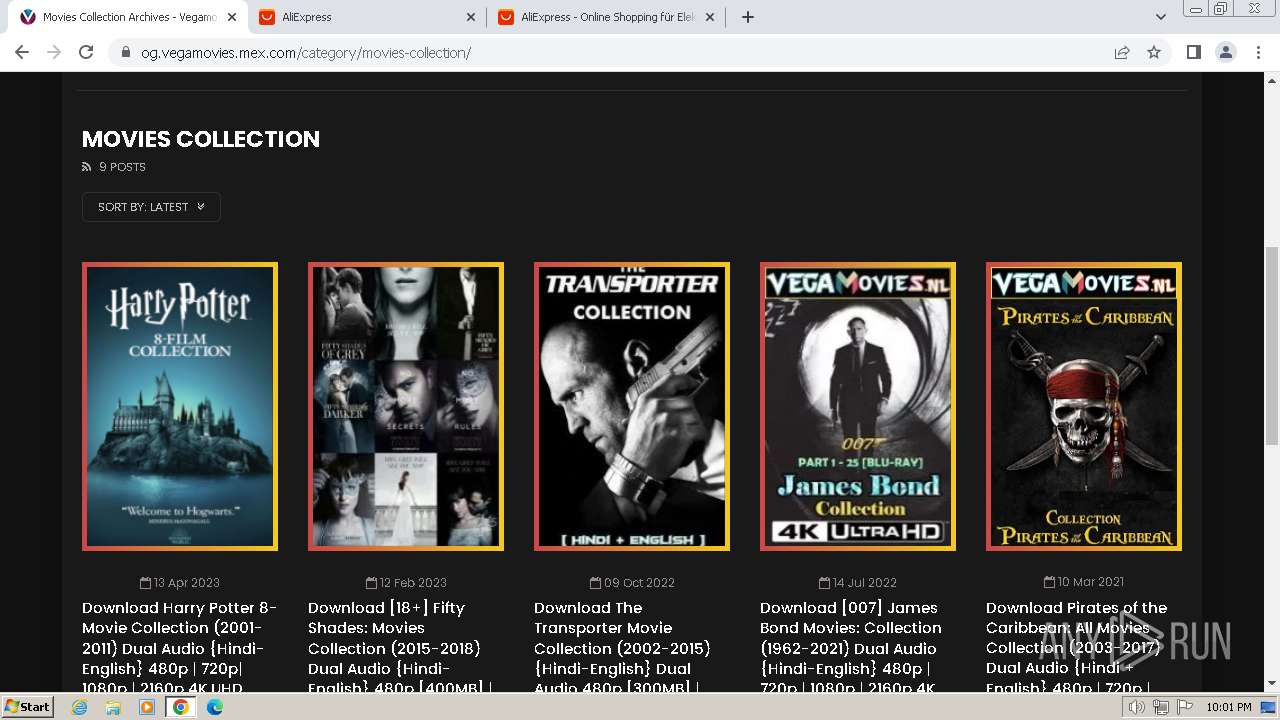Open the browser side panel
This screenshot has width=1280, height=720.
[x=1193, y=52]
